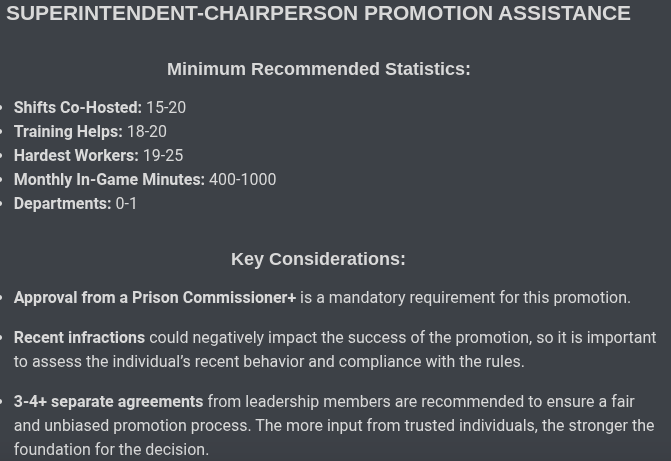This screenshot has height=461, width=671.
Task: Select the bold Approval from a Prison Commissioner+ text
Action: coord(155,297)
